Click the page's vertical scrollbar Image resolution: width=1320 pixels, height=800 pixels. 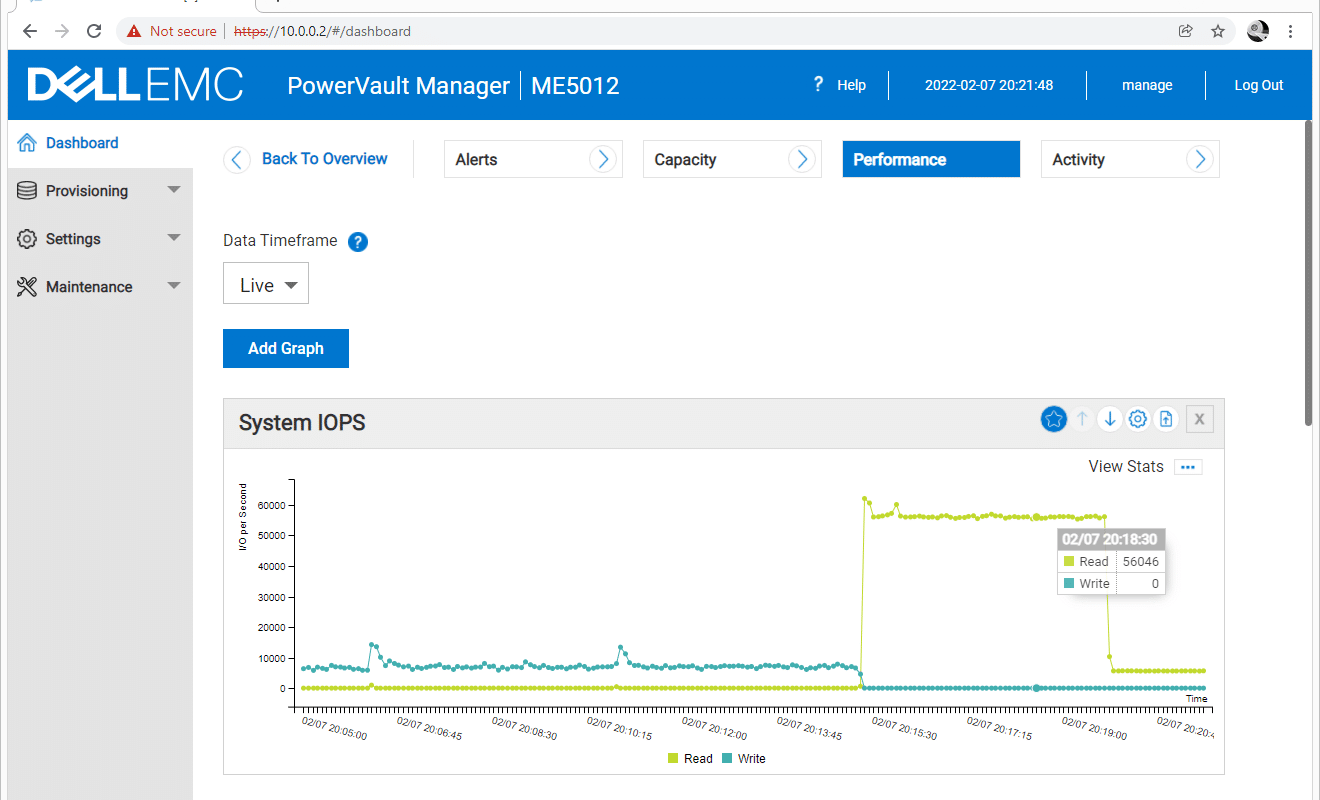click(1309, 272)
